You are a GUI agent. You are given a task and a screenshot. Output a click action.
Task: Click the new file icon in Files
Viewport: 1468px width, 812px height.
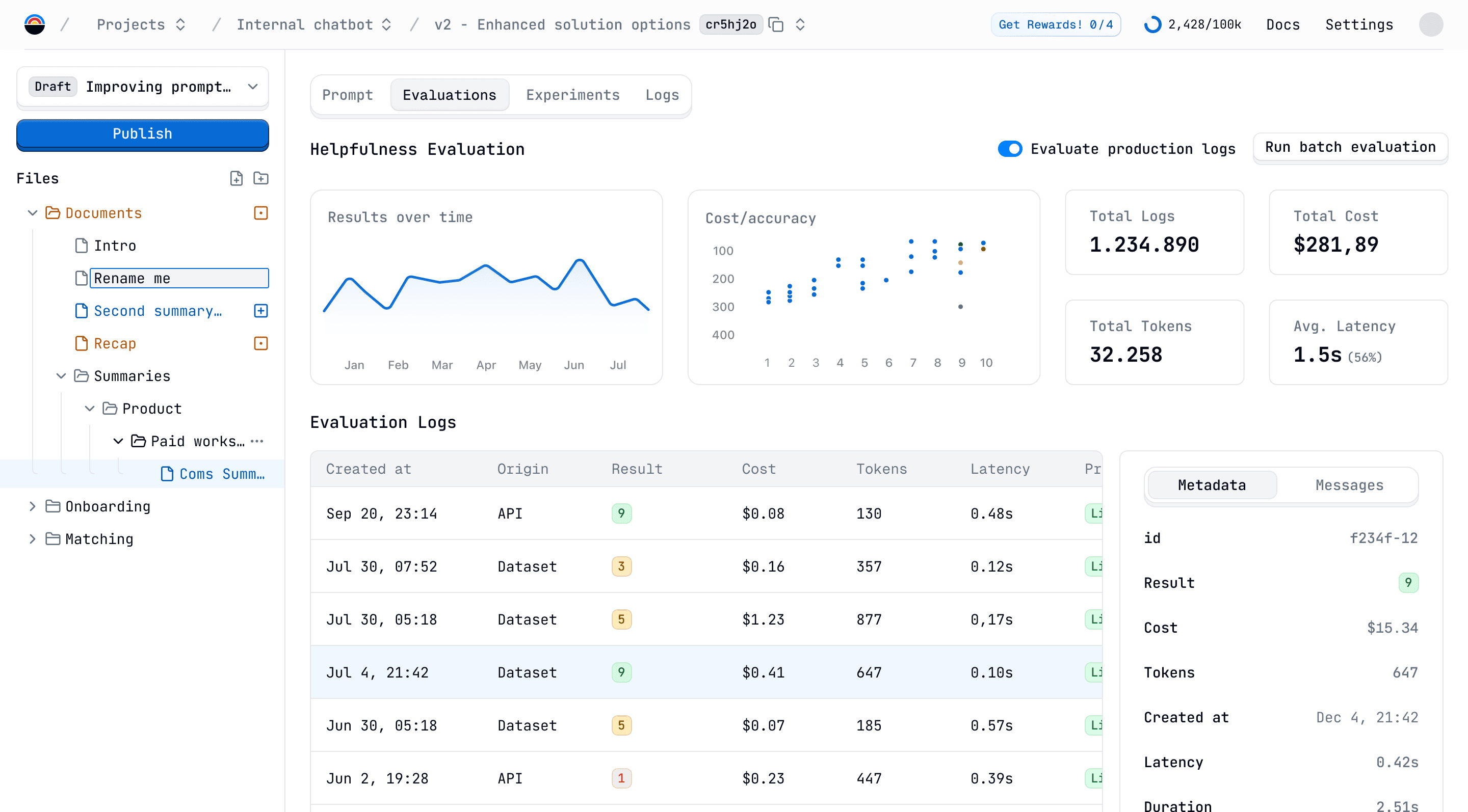point(236,178)
